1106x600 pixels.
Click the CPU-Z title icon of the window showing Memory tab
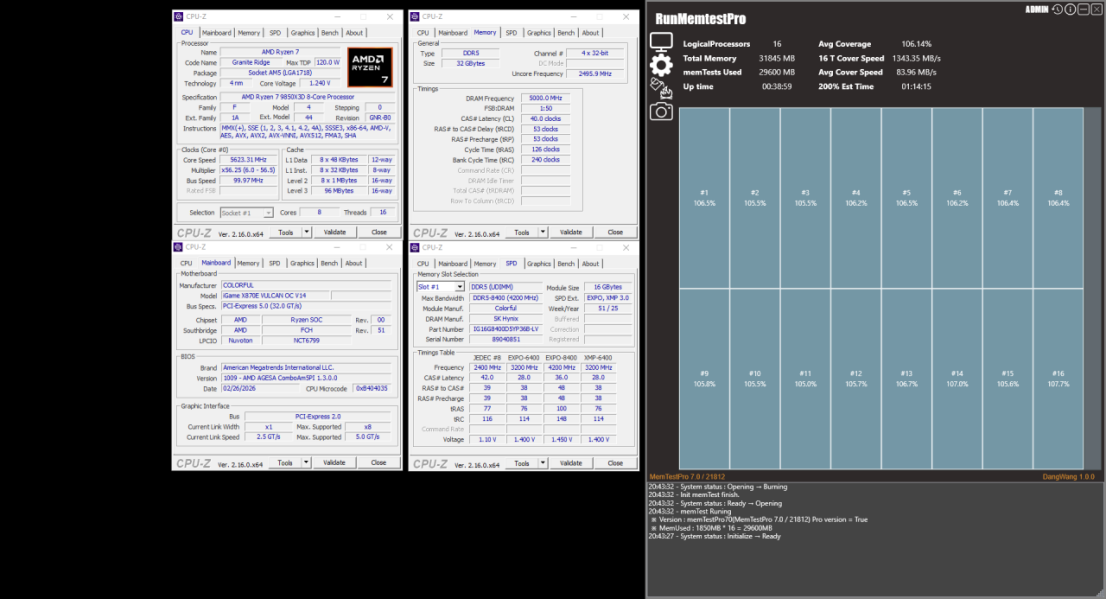click(x=415, y=16)
